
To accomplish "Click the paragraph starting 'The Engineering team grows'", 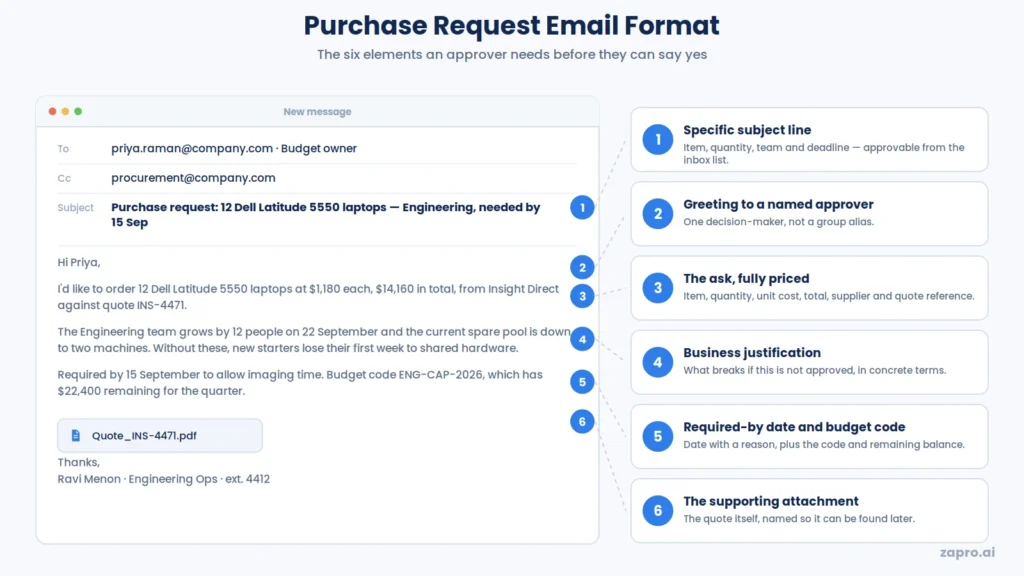I will click(x=314, y=340).
